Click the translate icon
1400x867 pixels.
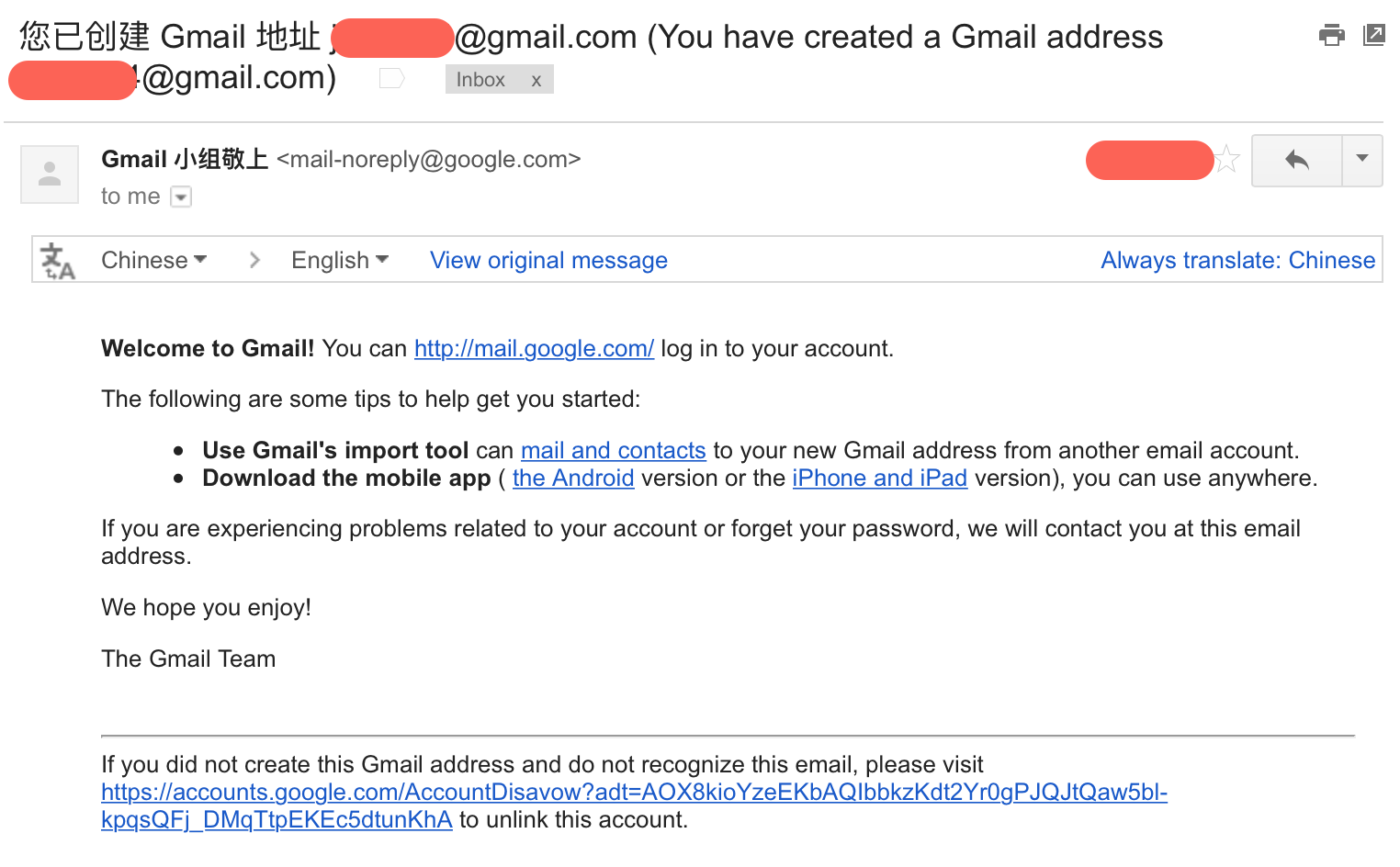pyautogui.click(x=59, y=261)
